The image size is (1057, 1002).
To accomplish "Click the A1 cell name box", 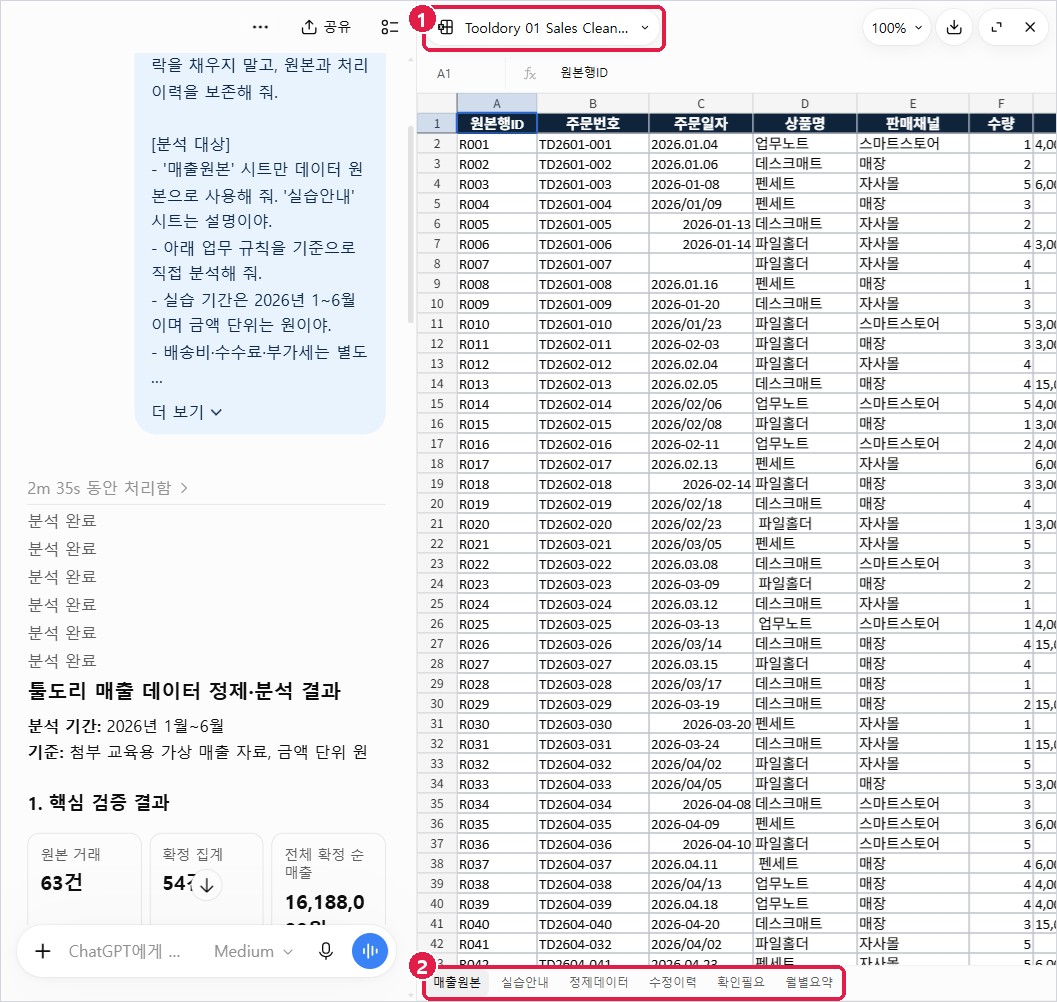I will (x=460, y=73).
